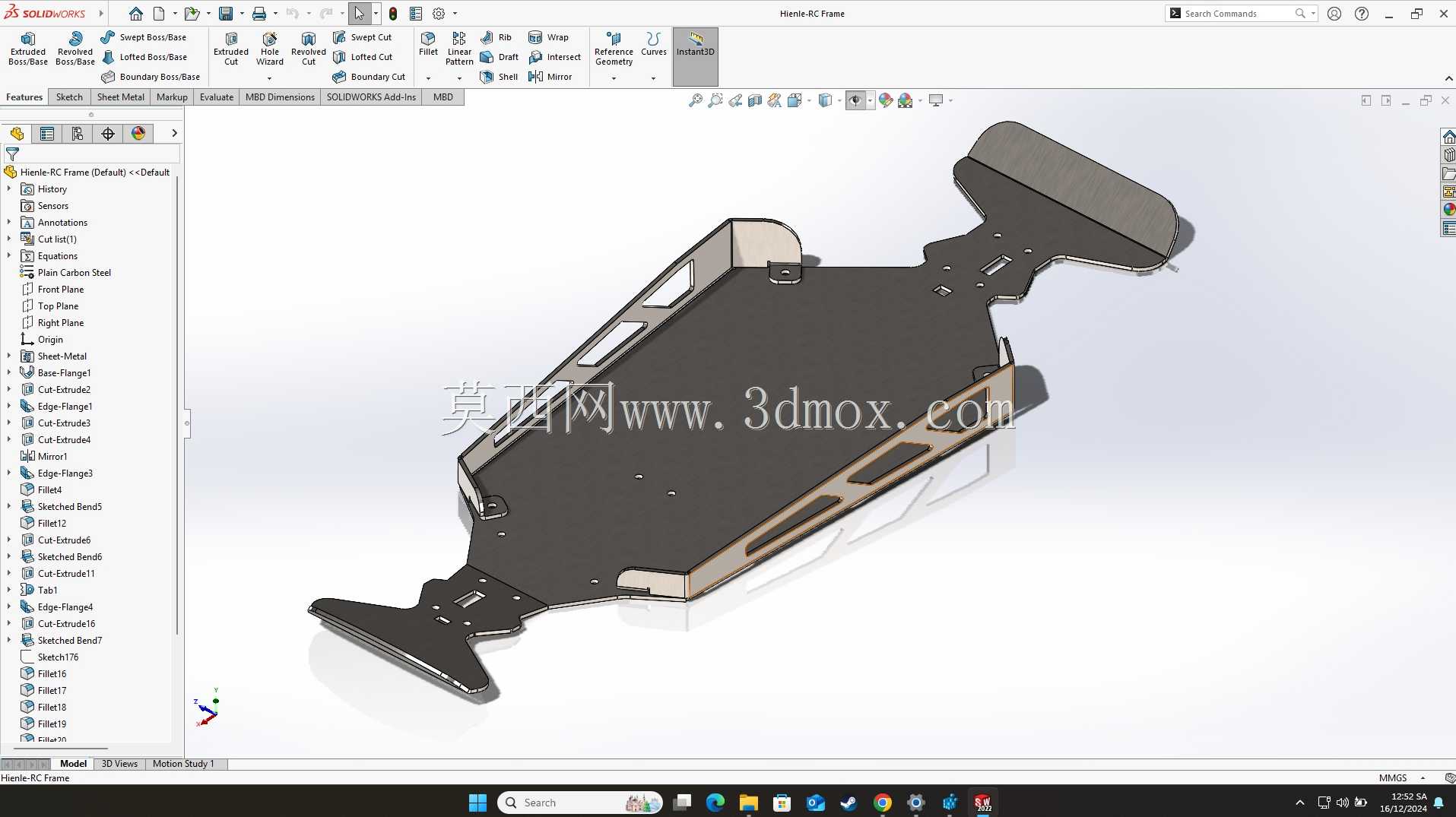Open the Reference Geometry dropdown arrow

pos(614,78)
